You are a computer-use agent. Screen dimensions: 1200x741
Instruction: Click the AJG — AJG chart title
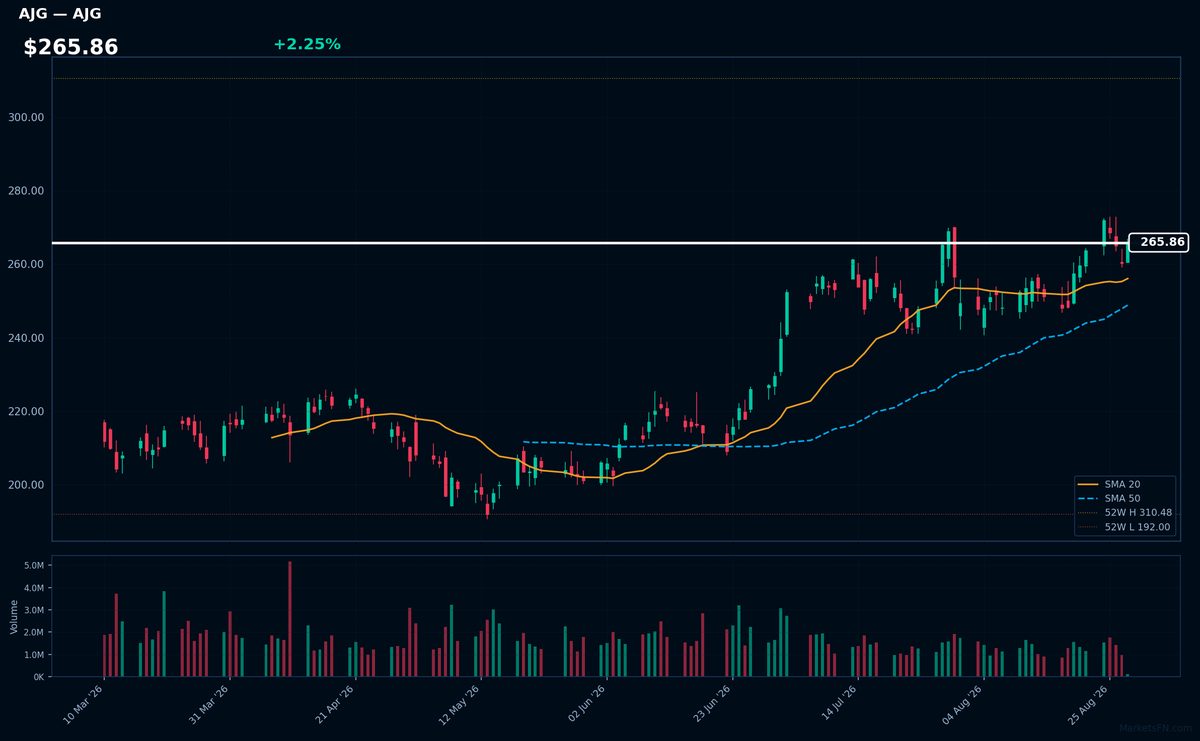coord(59,14)
